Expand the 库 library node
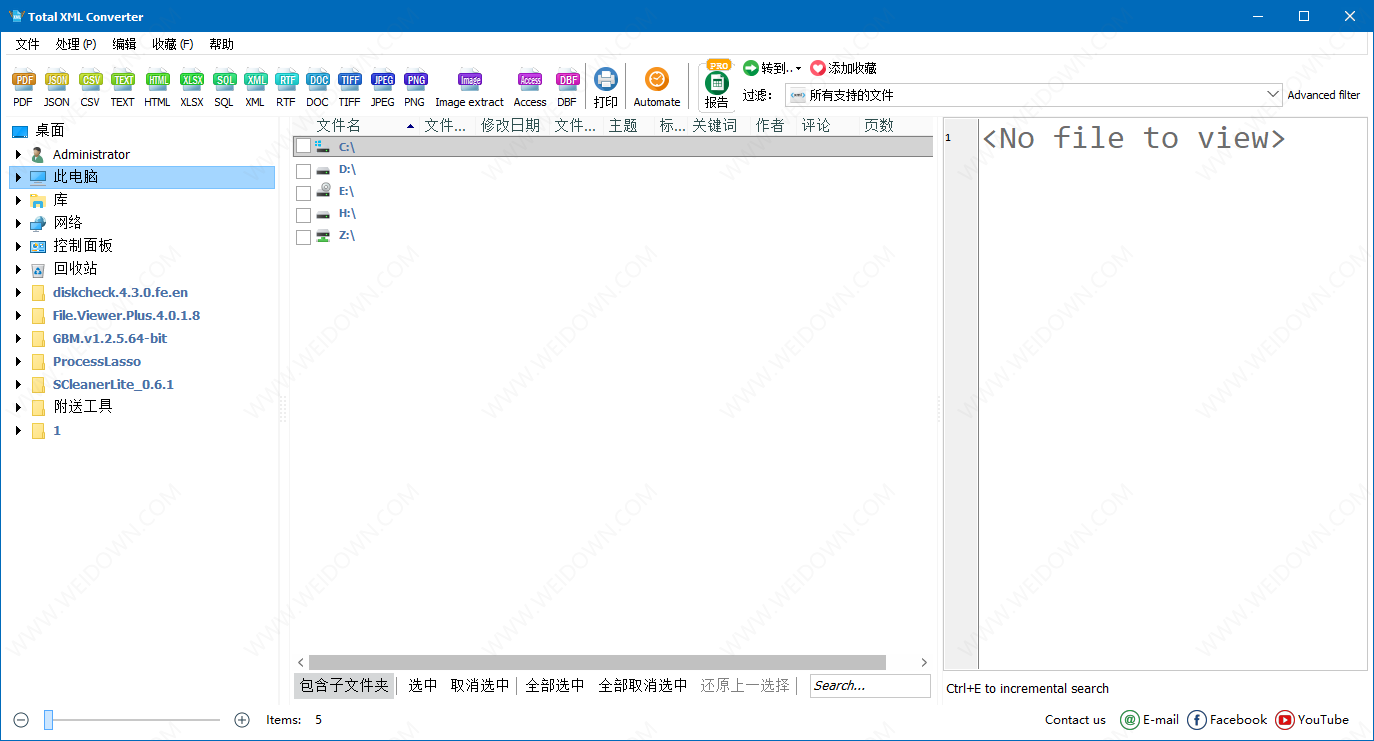Viewport: 1374px width, 741px height. (x=18, y=201)
